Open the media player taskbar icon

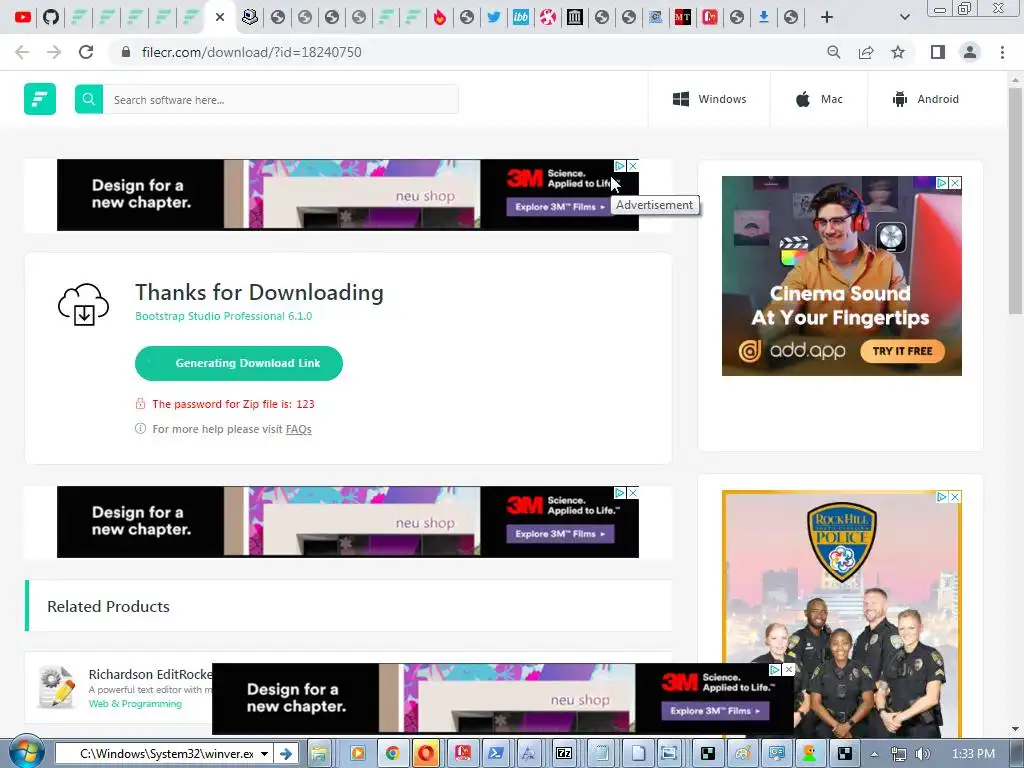[358, 754]
